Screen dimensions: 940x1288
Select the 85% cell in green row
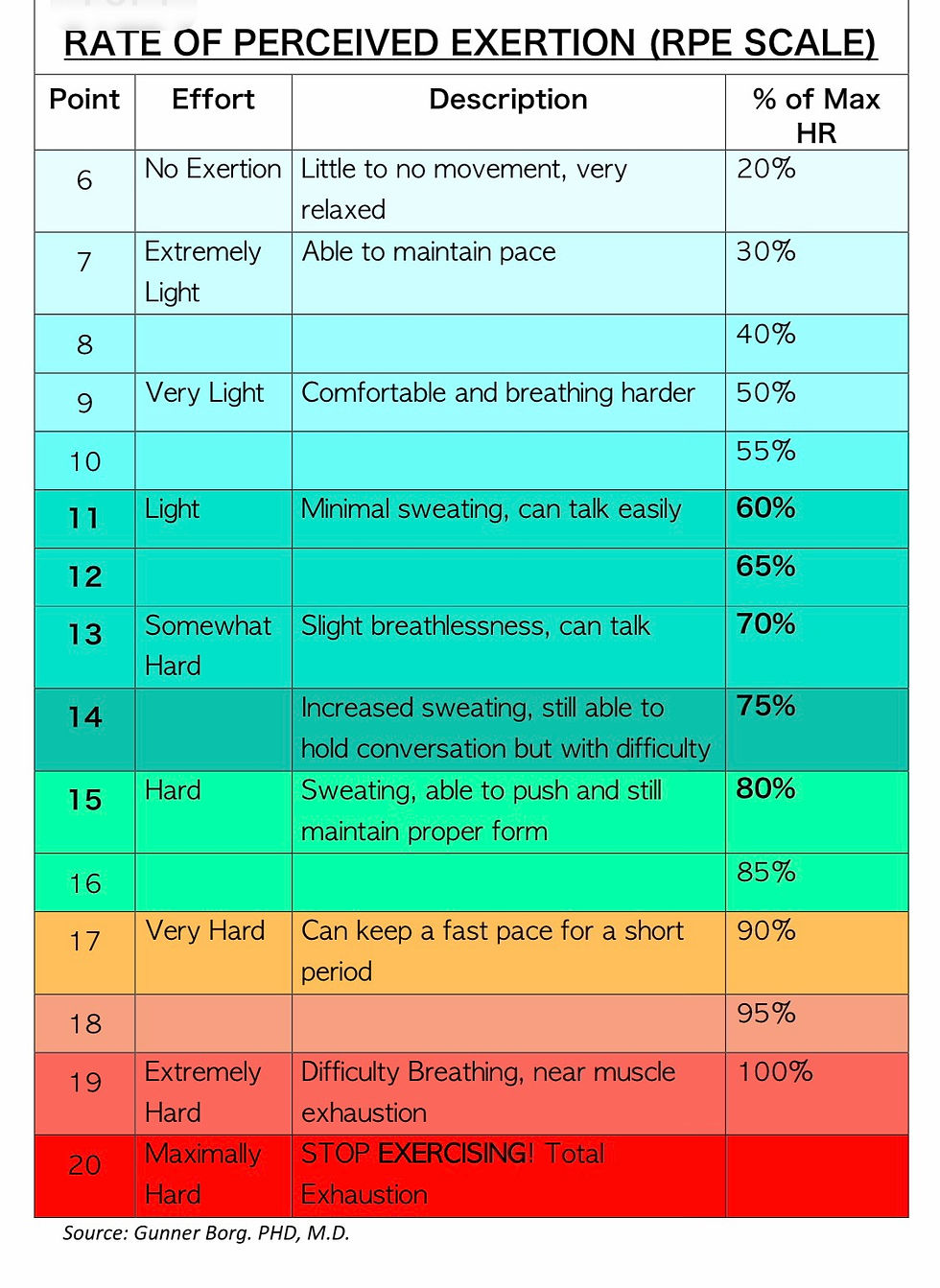point(816,882)
